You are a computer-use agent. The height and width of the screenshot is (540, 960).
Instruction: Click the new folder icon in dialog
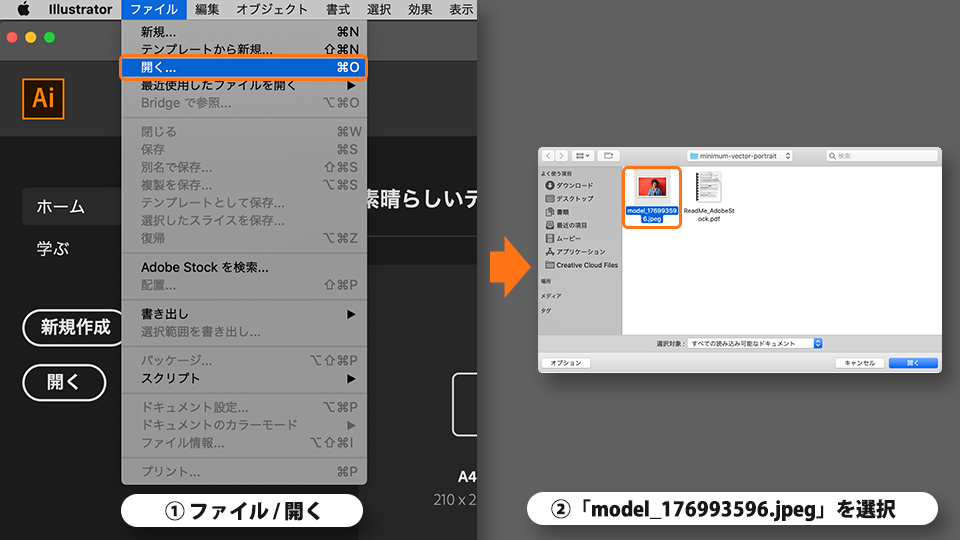tap(609, 156)
